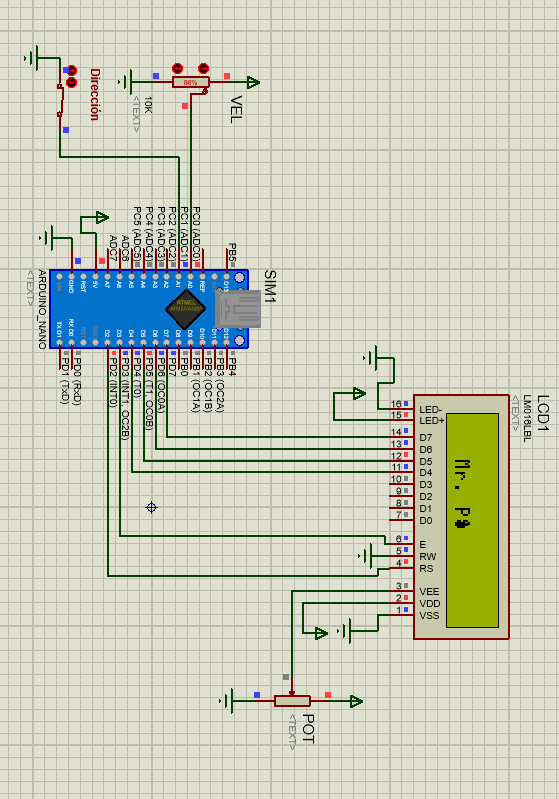Screen dimensions: 559x799
Task: Click the left-arrow button above the 86% potentiometer
Action: [x=177, y=68]
